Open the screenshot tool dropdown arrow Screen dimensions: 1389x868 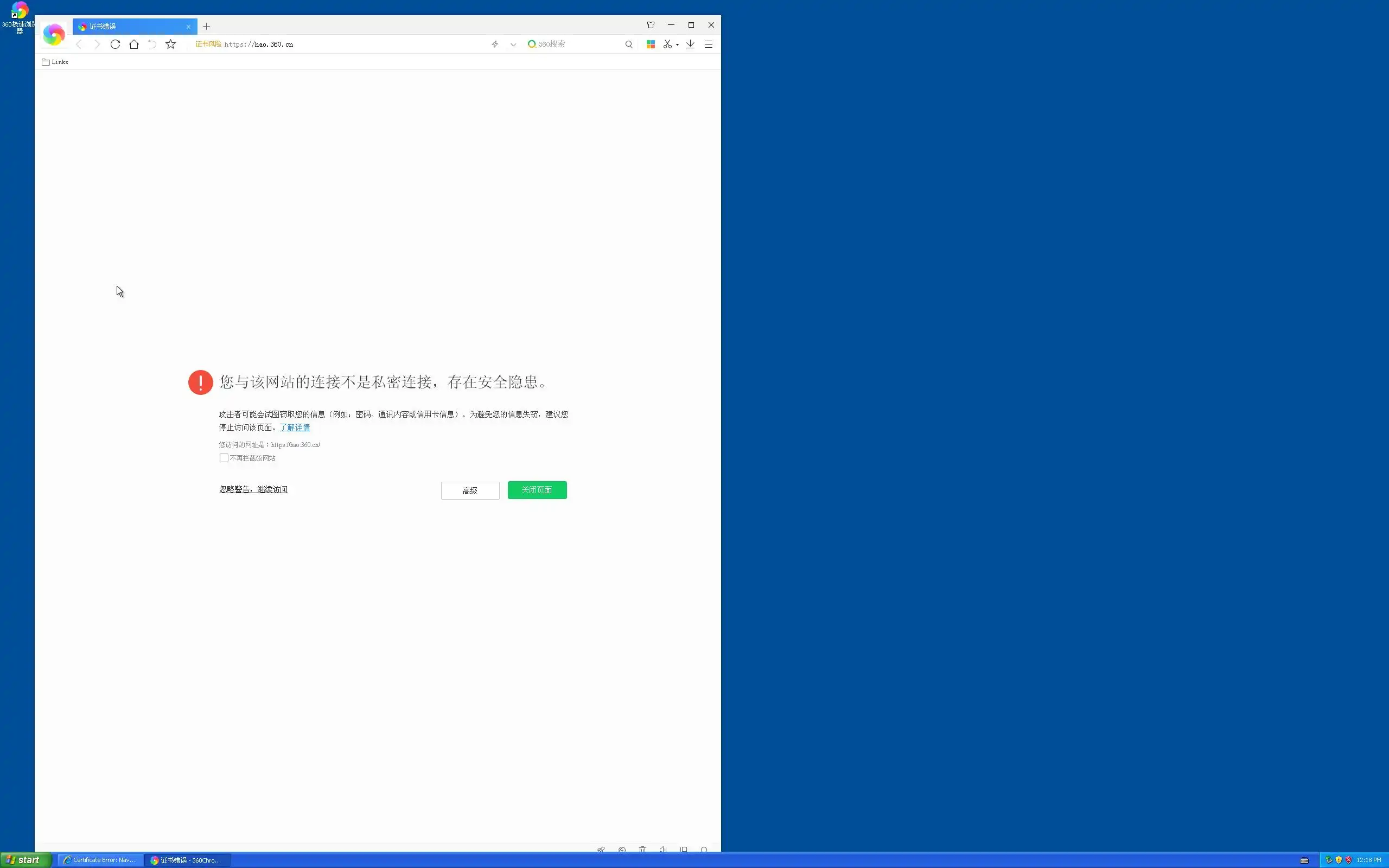[x=677, y=44]
